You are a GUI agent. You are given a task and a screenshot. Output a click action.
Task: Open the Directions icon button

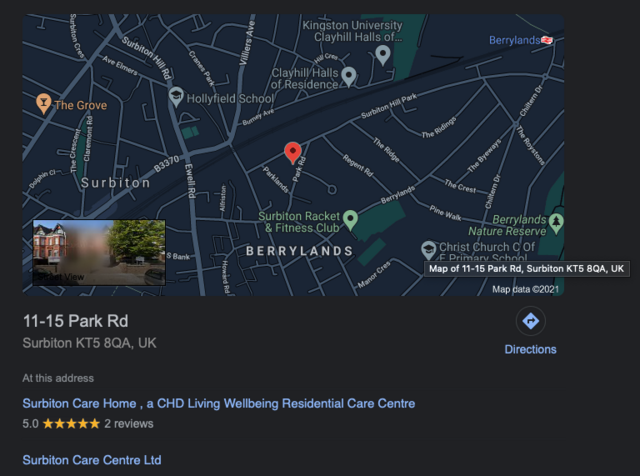click(530, 321)
